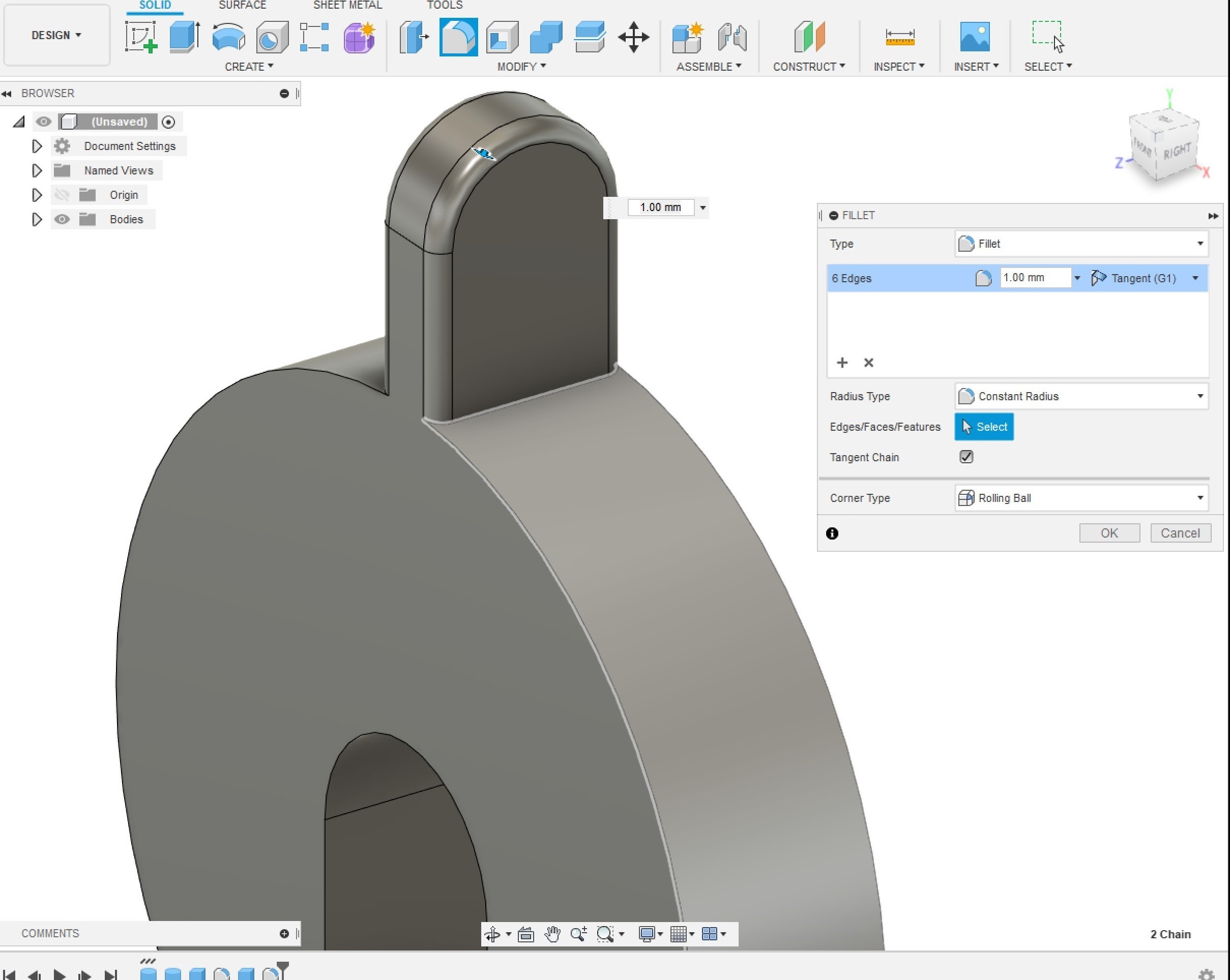
Task: Open the Fillet Type dropdown
Action: click(x=1081, y=244)
